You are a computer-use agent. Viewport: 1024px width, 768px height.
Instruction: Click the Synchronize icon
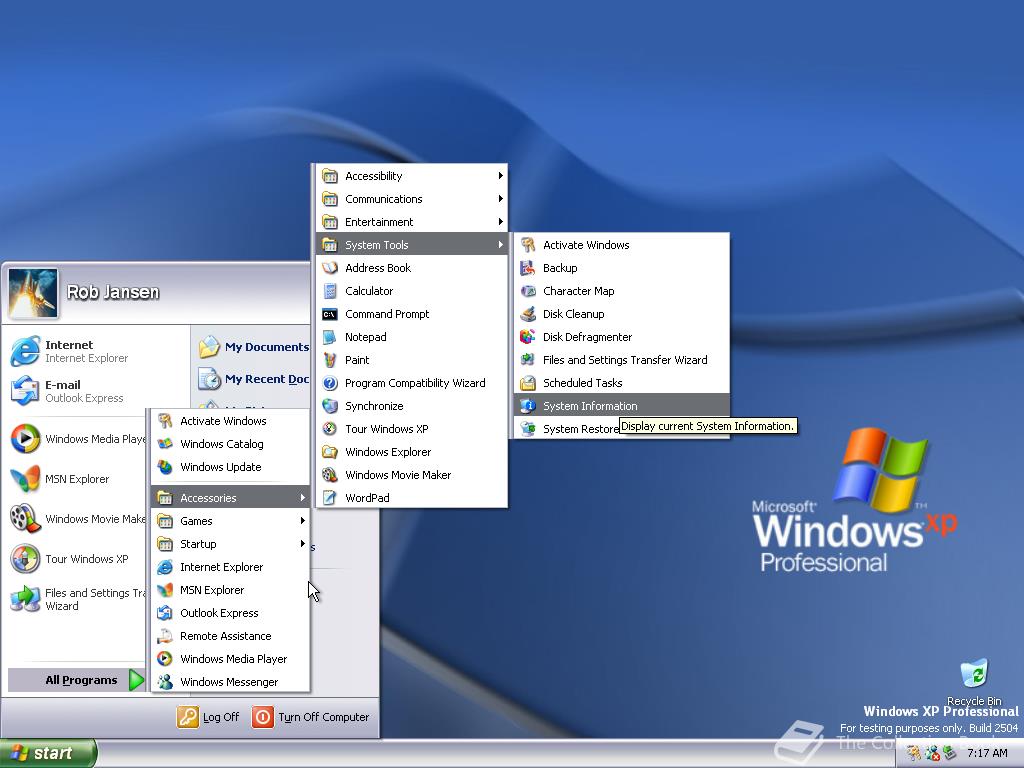(330, 406)
